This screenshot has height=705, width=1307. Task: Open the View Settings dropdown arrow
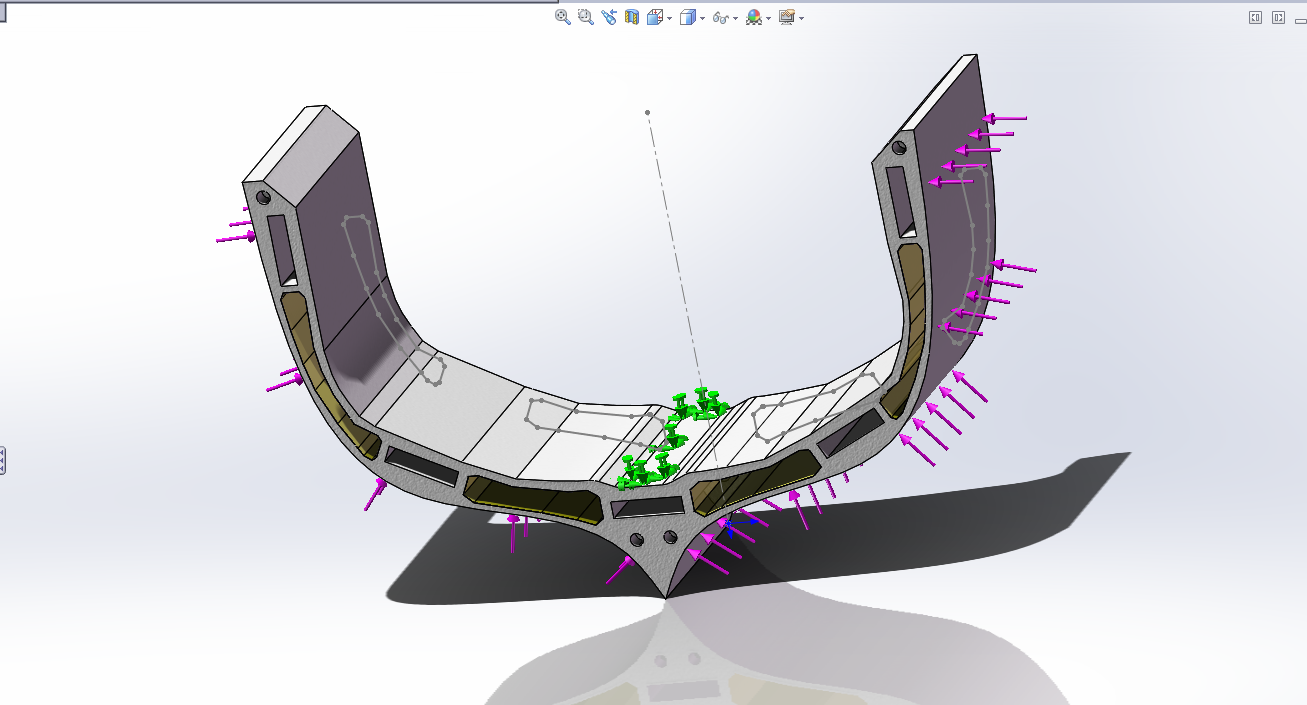pos(801,18)
